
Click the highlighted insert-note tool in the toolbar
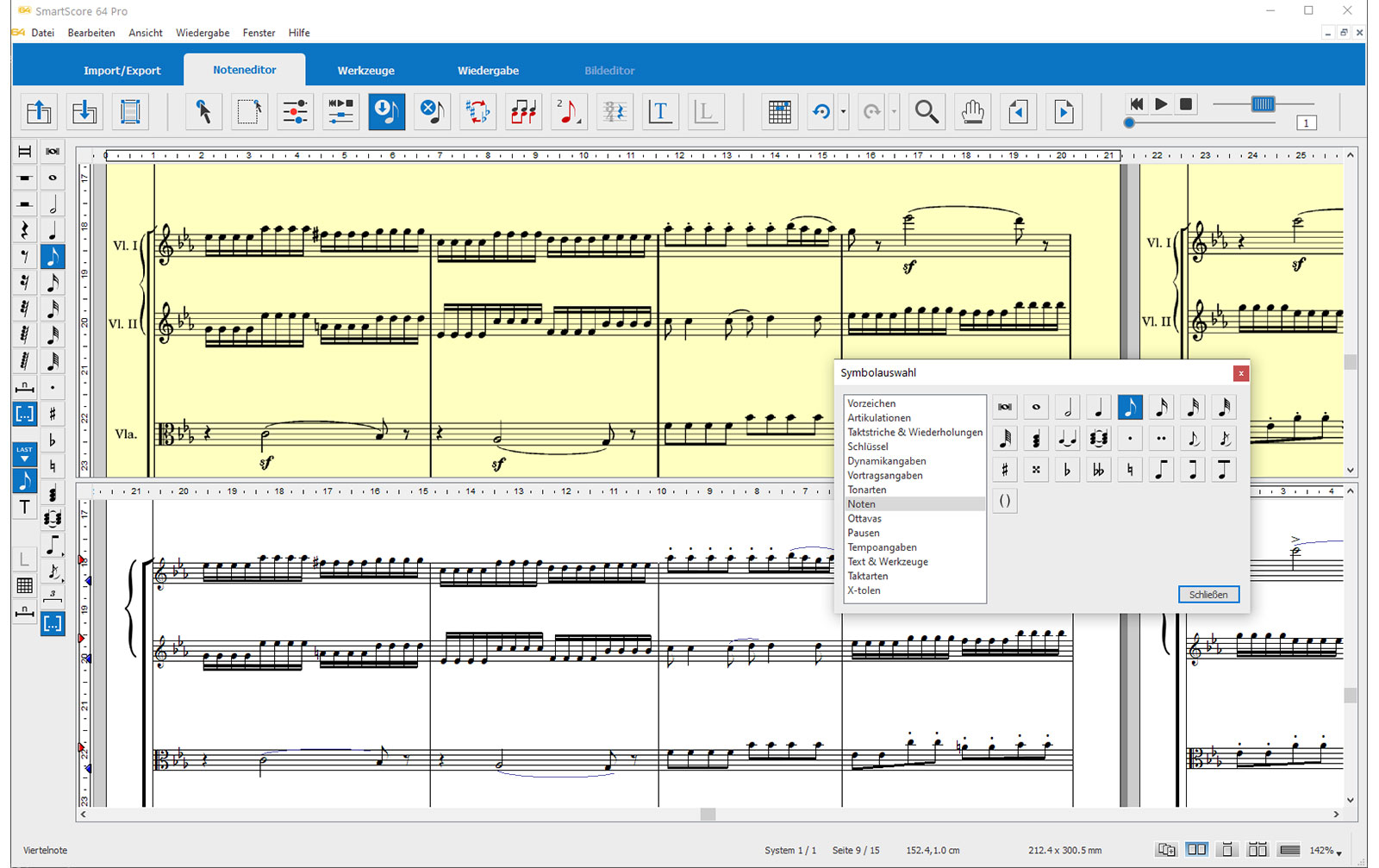387,112
